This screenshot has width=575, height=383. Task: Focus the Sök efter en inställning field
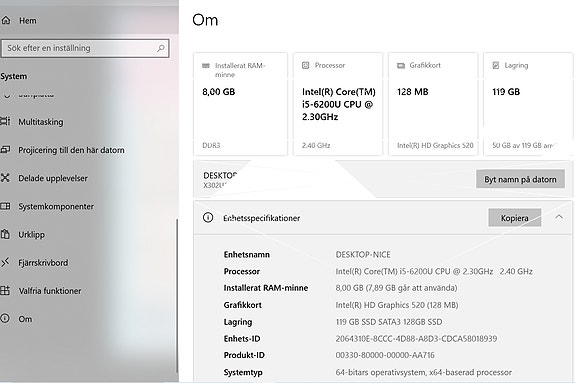tap(85, 48)
